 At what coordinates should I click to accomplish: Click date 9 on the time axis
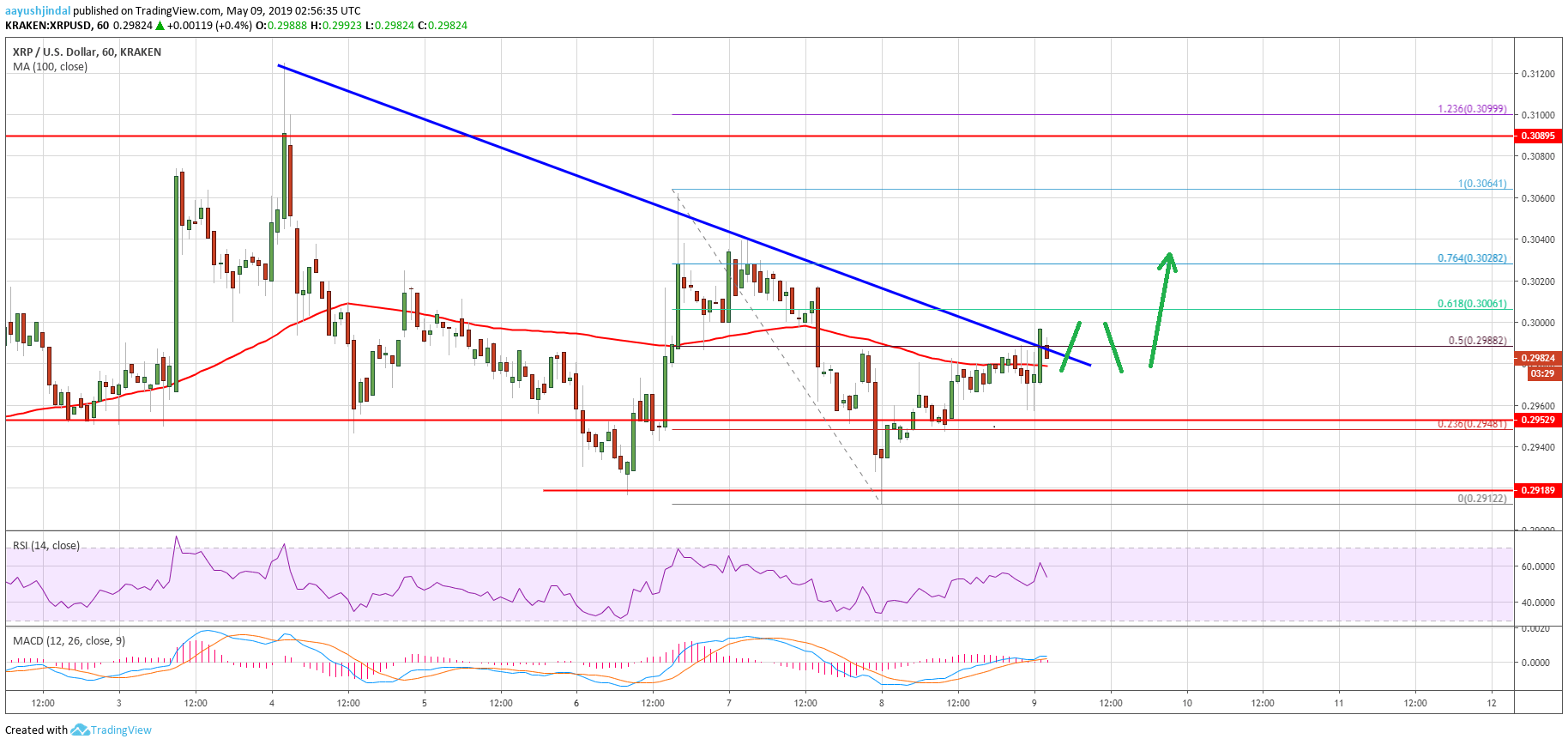click(x=1034, y=703)
